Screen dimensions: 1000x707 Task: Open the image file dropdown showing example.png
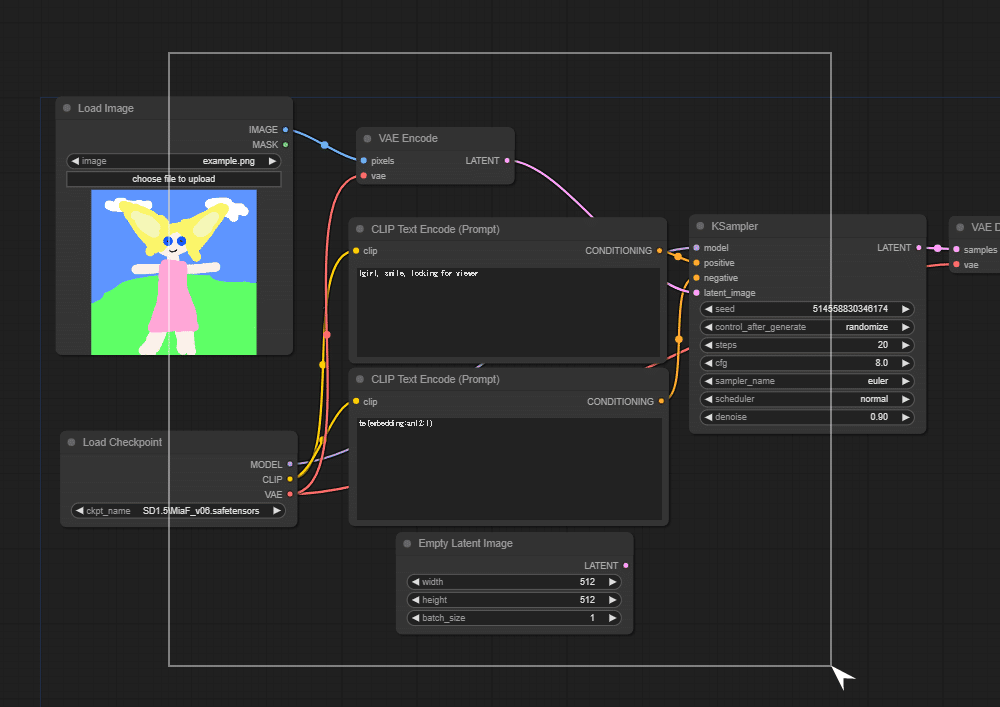(173, 161)
